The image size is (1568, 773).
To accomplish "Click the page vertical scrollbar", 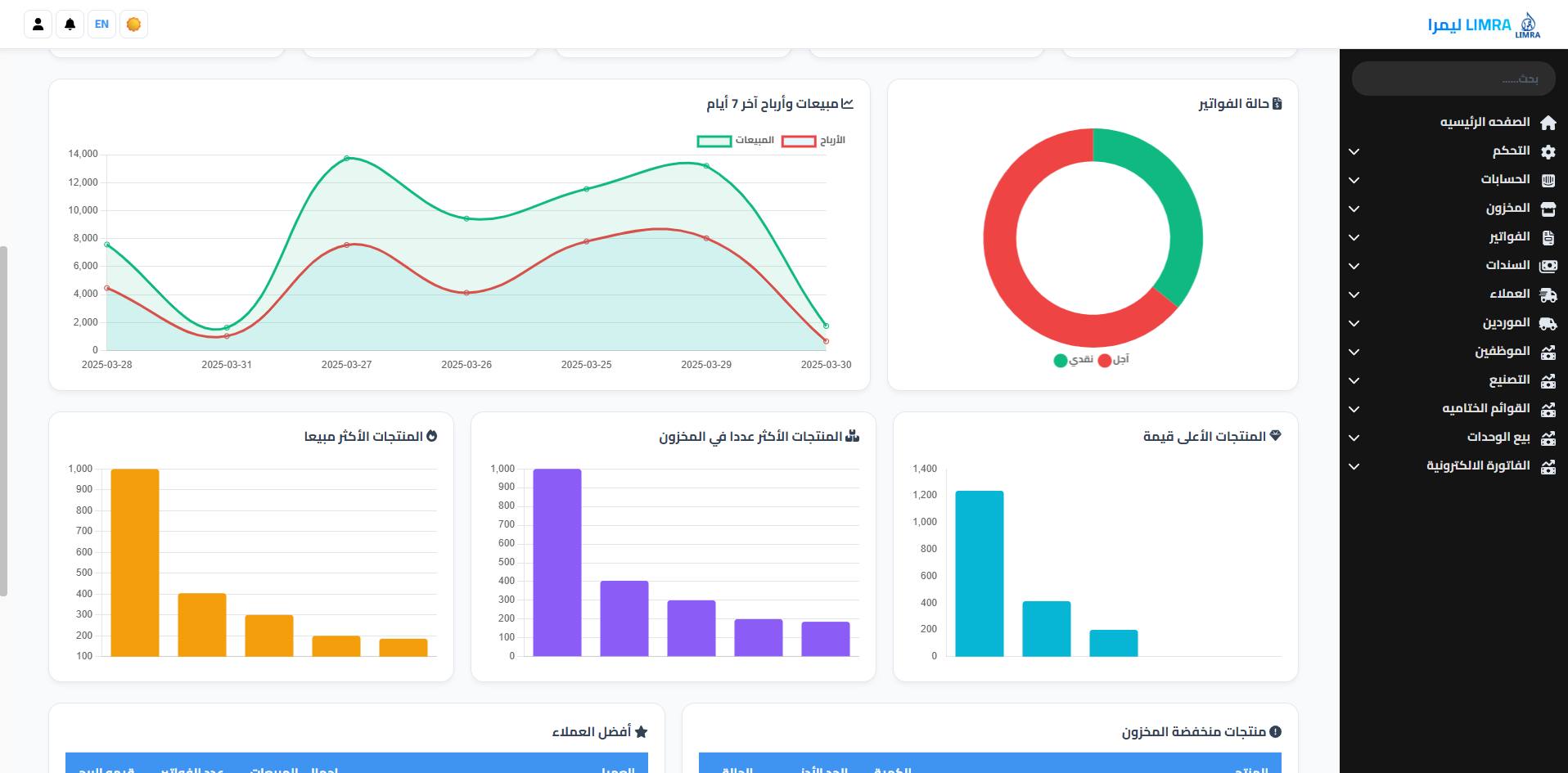I will tap(3, 420).
